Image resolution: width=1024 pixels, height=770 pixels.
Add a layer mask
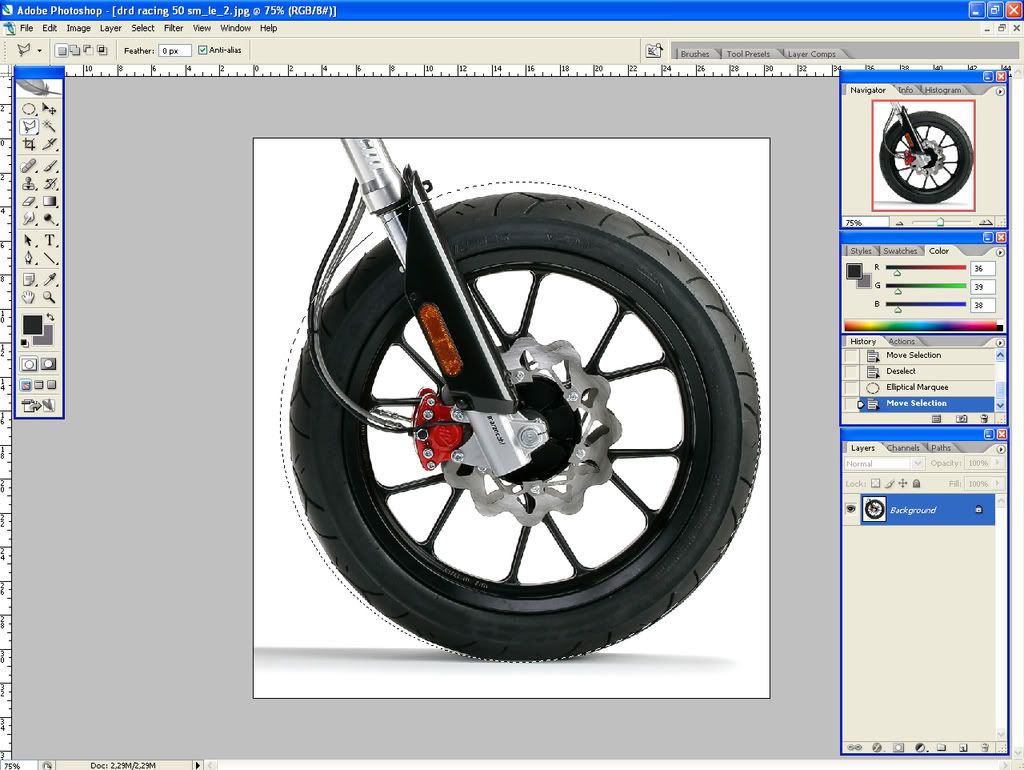coord(899,747)
